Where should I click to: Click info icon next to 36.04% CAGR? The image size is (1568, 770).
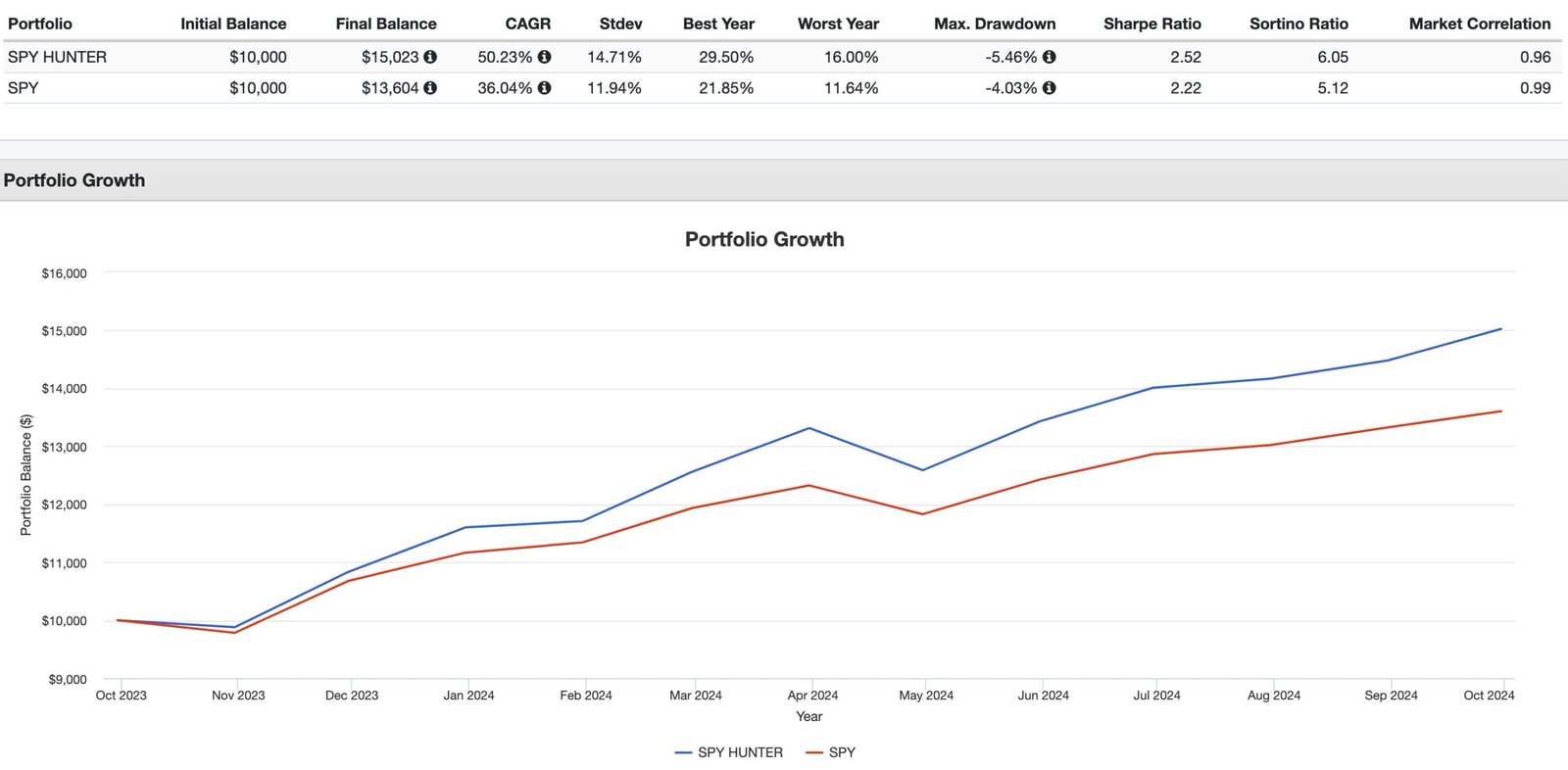click(544, 88)
